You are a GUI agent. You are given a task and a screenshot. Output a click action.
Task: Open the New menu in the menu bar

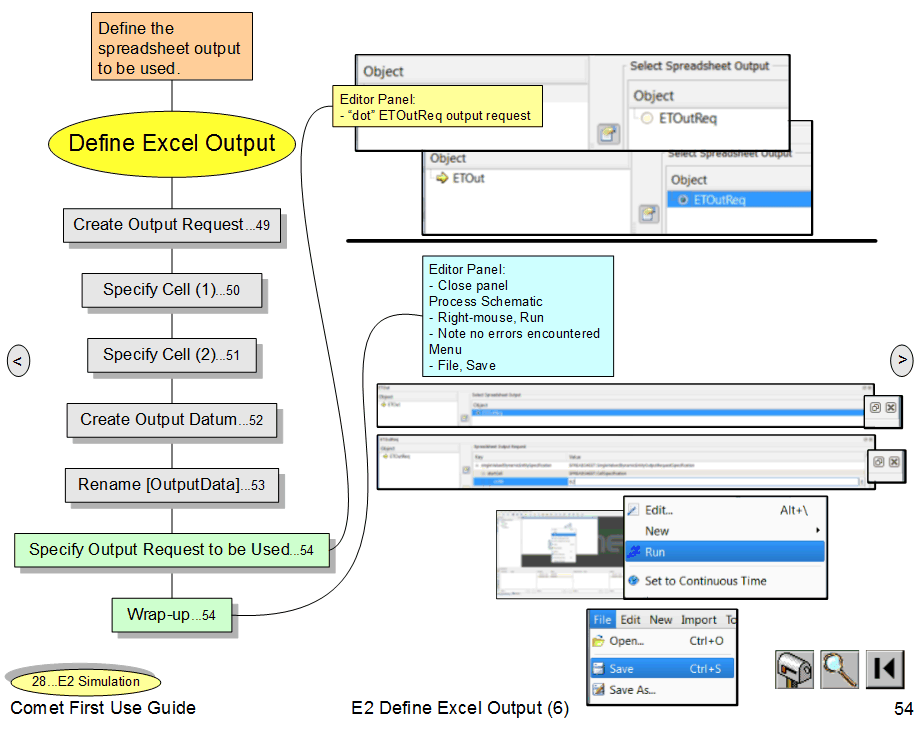(x=661, y=619)
